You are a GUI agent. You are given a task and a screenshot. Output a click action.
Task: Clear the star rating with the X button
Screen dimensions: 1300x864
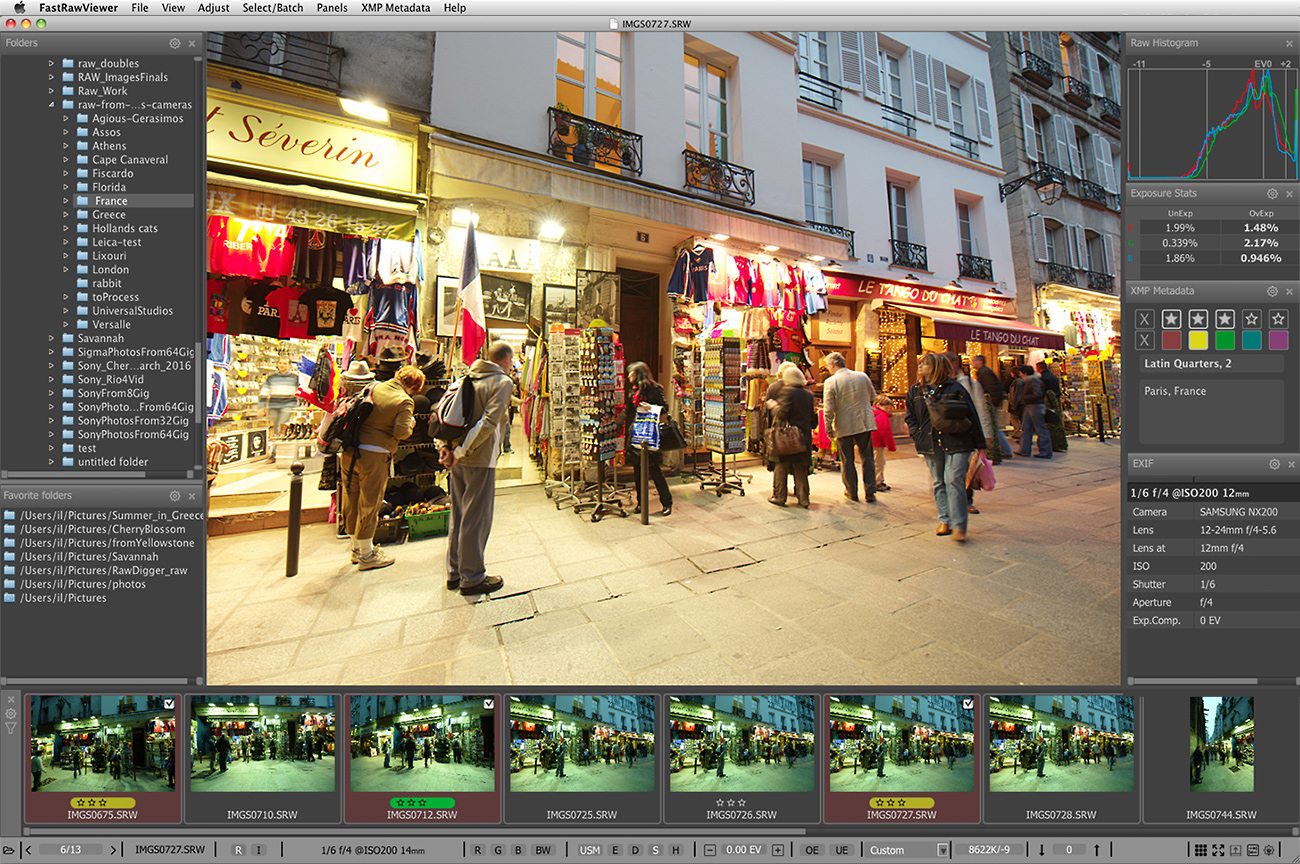pos(1145,319)
